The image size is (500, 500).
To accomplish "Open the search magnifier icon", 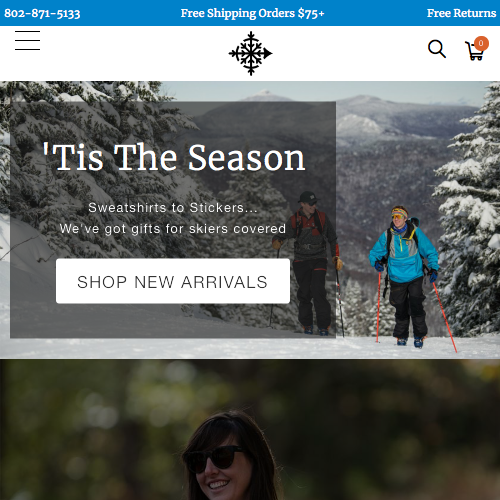I will 437,49.
